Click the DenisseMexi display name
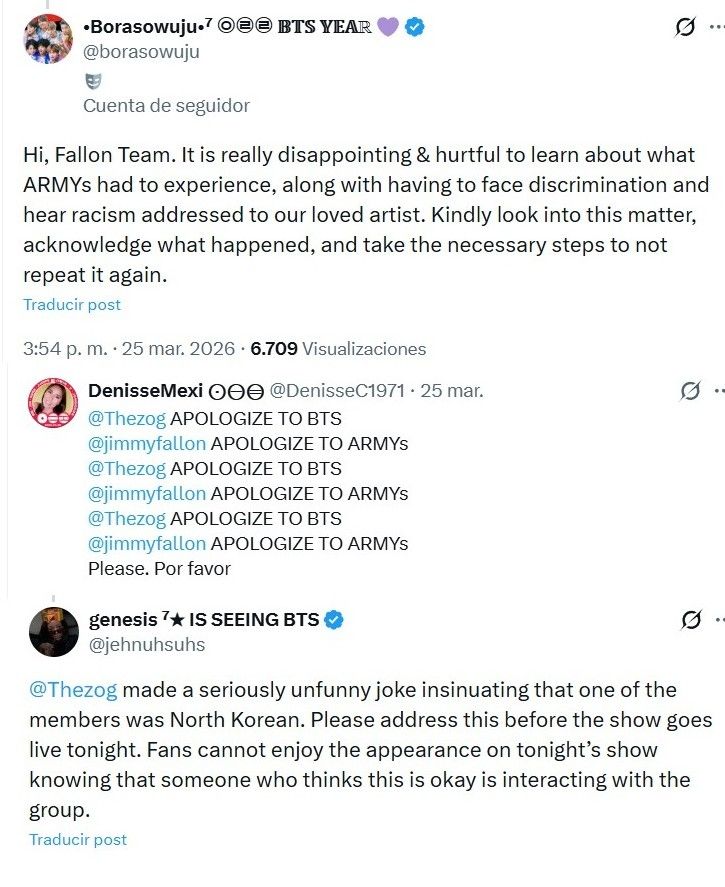Viewport: 725px width, 887px height. coord(145,391)
